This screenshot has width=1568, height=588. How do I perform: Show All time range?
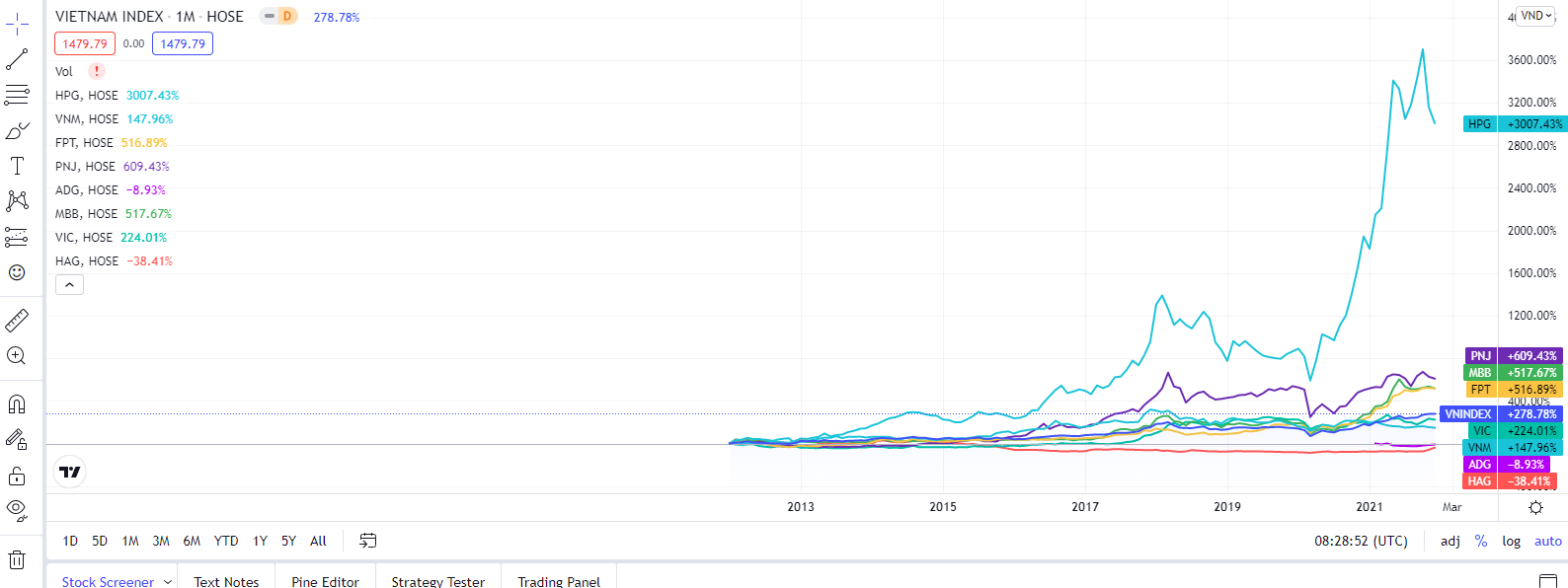click(x=318, y=541)
